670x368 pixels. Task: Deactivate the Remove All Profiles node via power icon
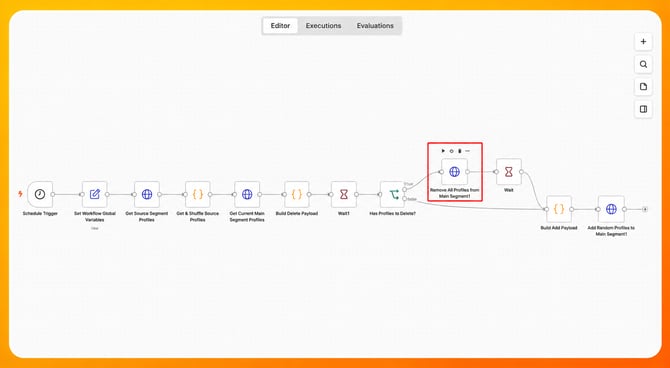coord(451,151)
